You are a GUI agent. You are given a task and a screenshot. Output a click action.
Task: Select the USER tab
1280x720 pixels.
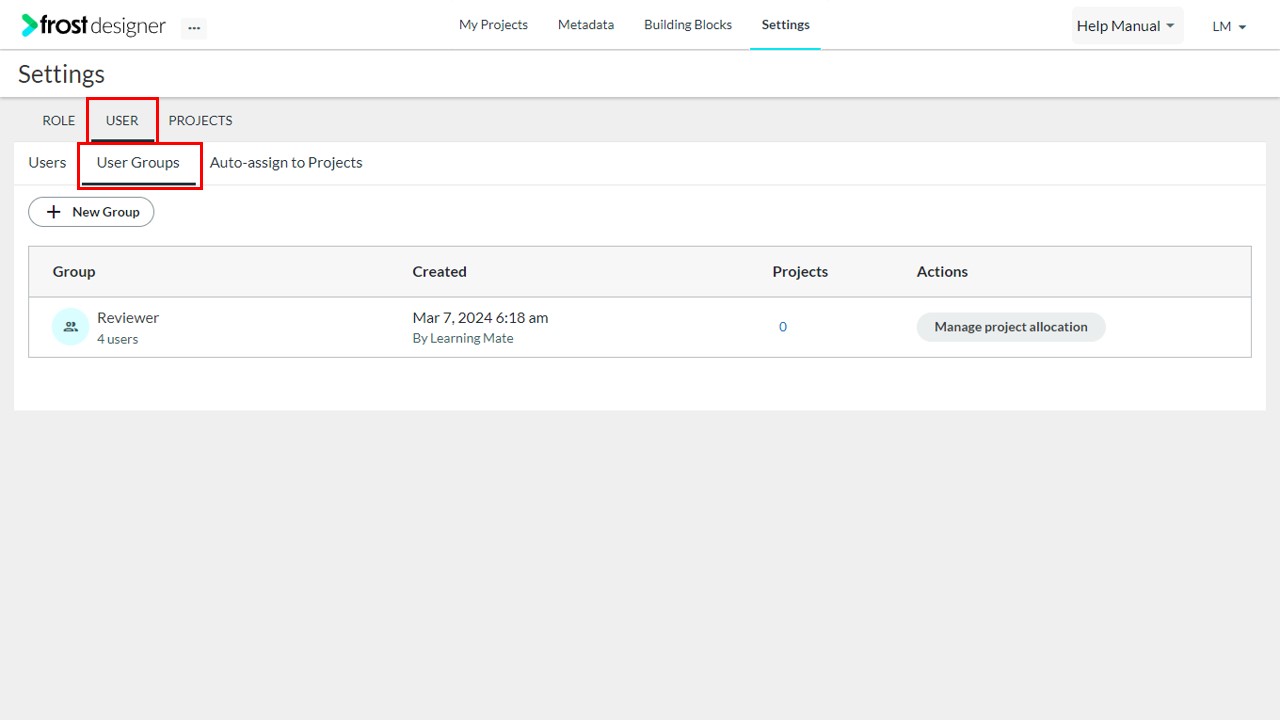(122, 120)
